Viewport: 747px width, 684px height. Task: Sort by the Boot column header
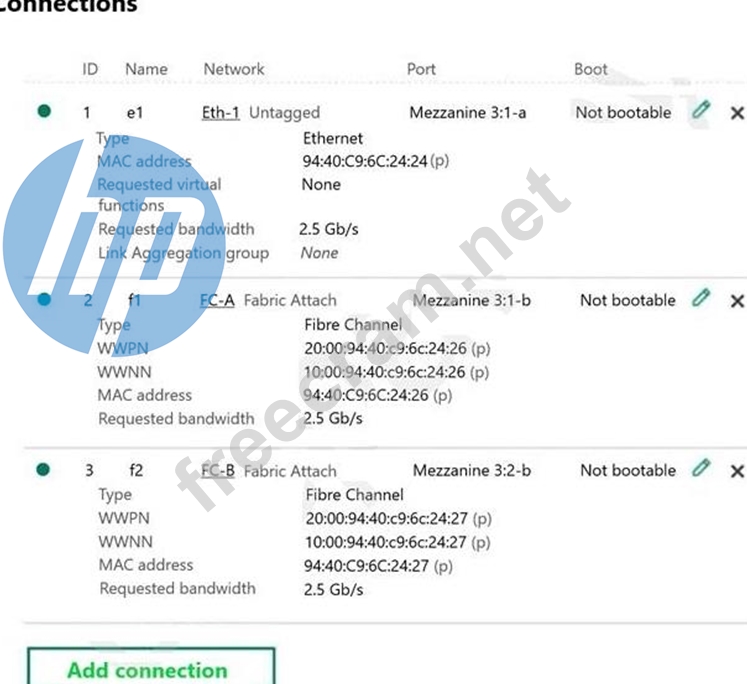(x=590, y=69)
